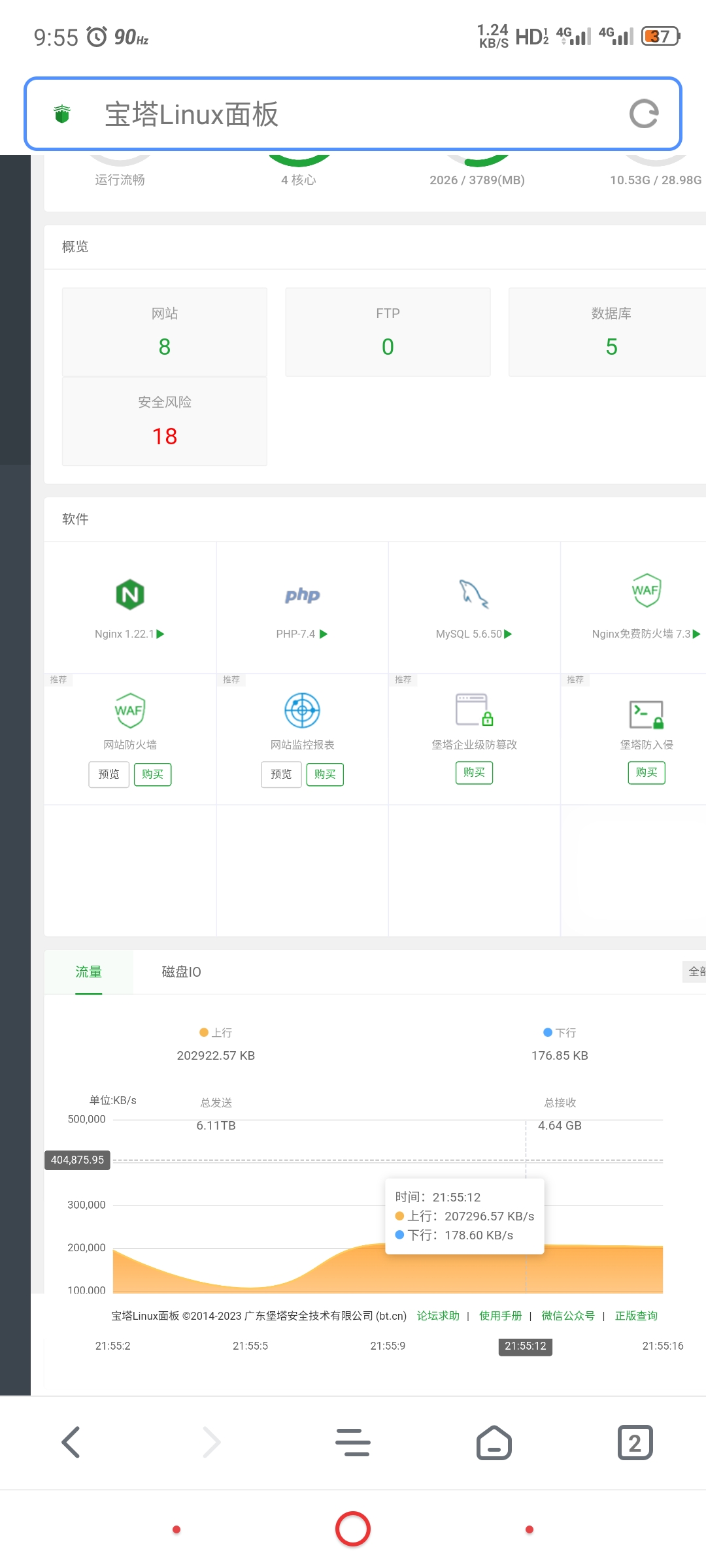The width and height of the screenshot is (706, 1568).
Task: Tap the left red dot navigation button
Action: pyautogui.click(x=176, y=1529)
